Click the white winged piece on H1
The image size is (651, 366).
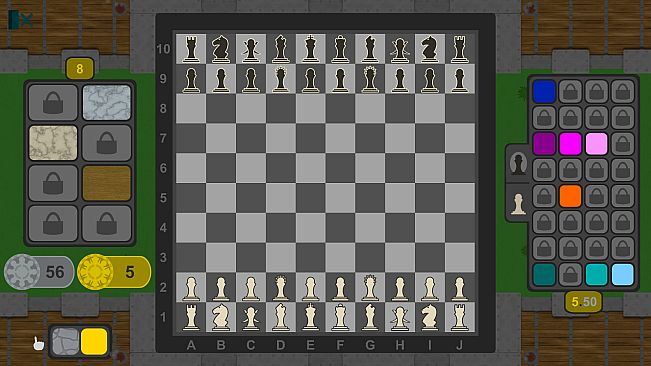point(400,317)
